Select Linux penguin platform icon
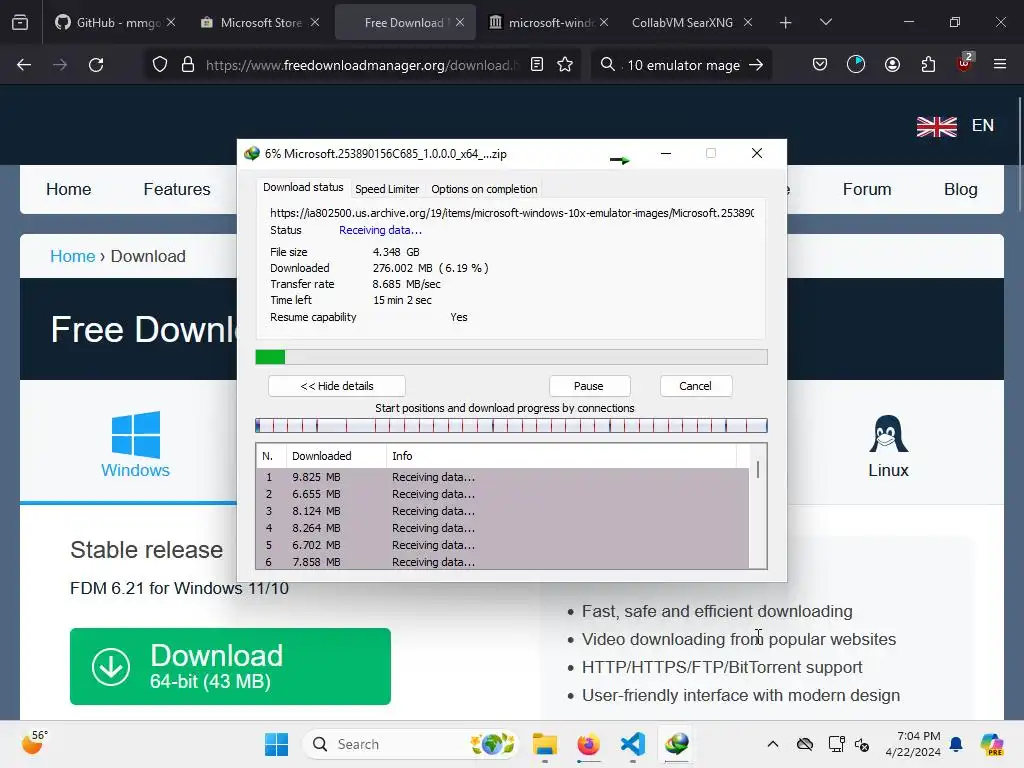1024x768 pixels. (x=888, y=445)
